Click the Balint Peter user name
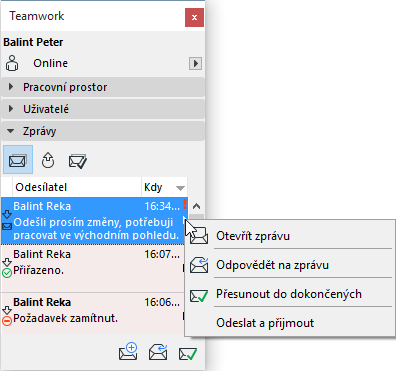The image size is (396, 371). coord(33,42)
